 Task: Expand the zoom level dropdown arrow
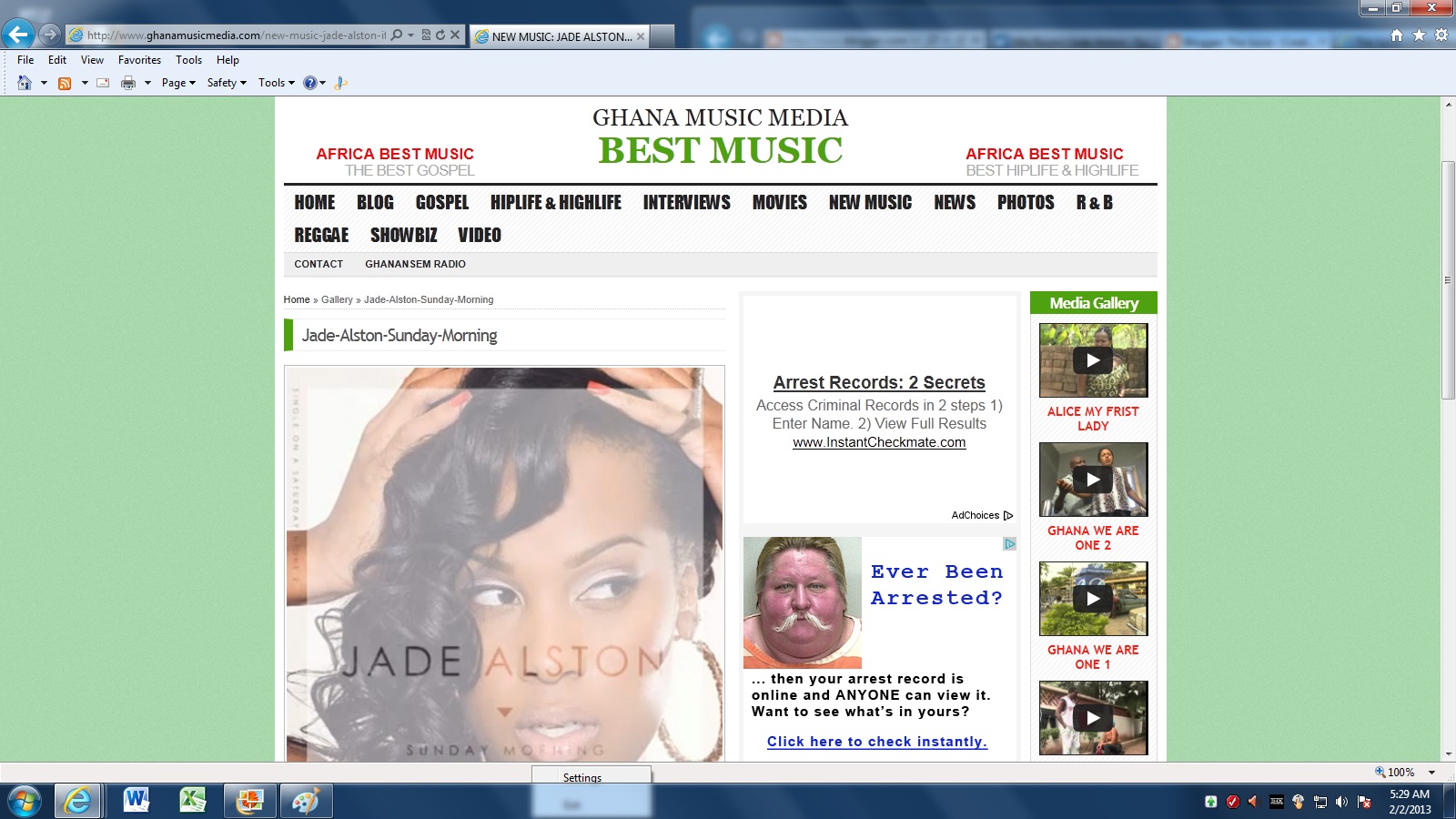pos(1431,772)
